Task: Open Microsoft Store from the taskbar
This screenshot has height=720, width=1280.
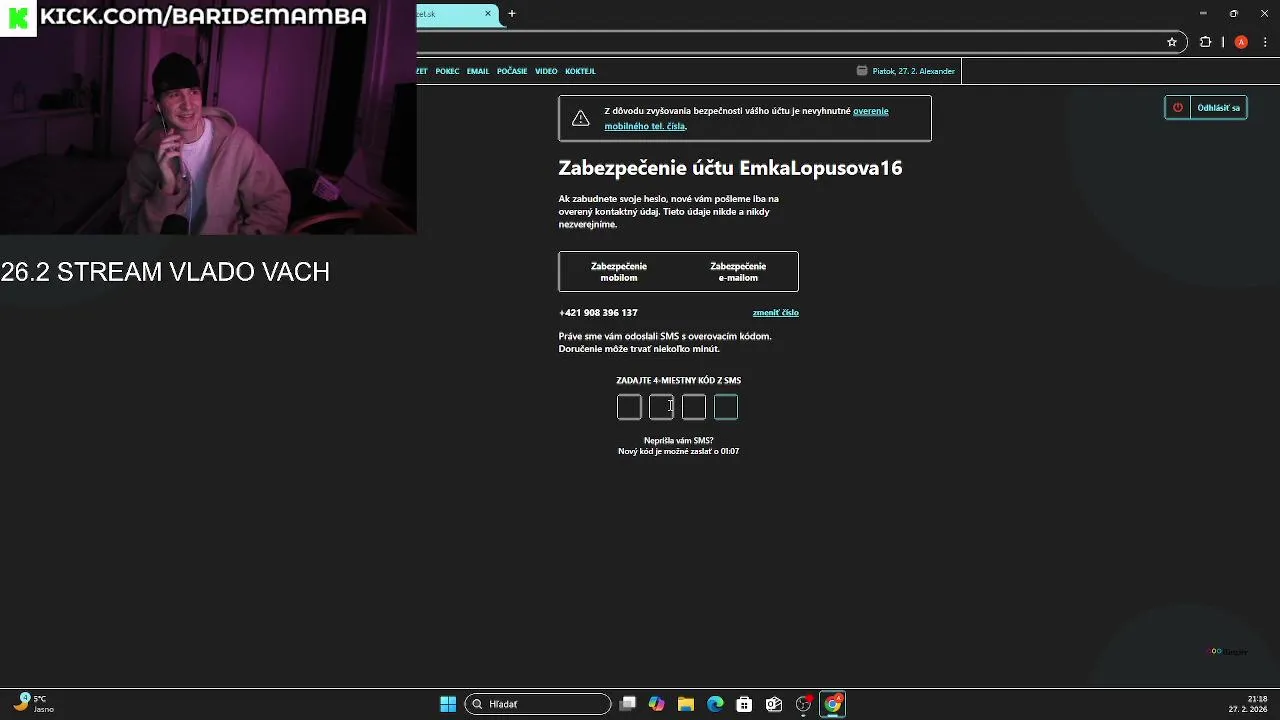Action: [x=744, y=704]
